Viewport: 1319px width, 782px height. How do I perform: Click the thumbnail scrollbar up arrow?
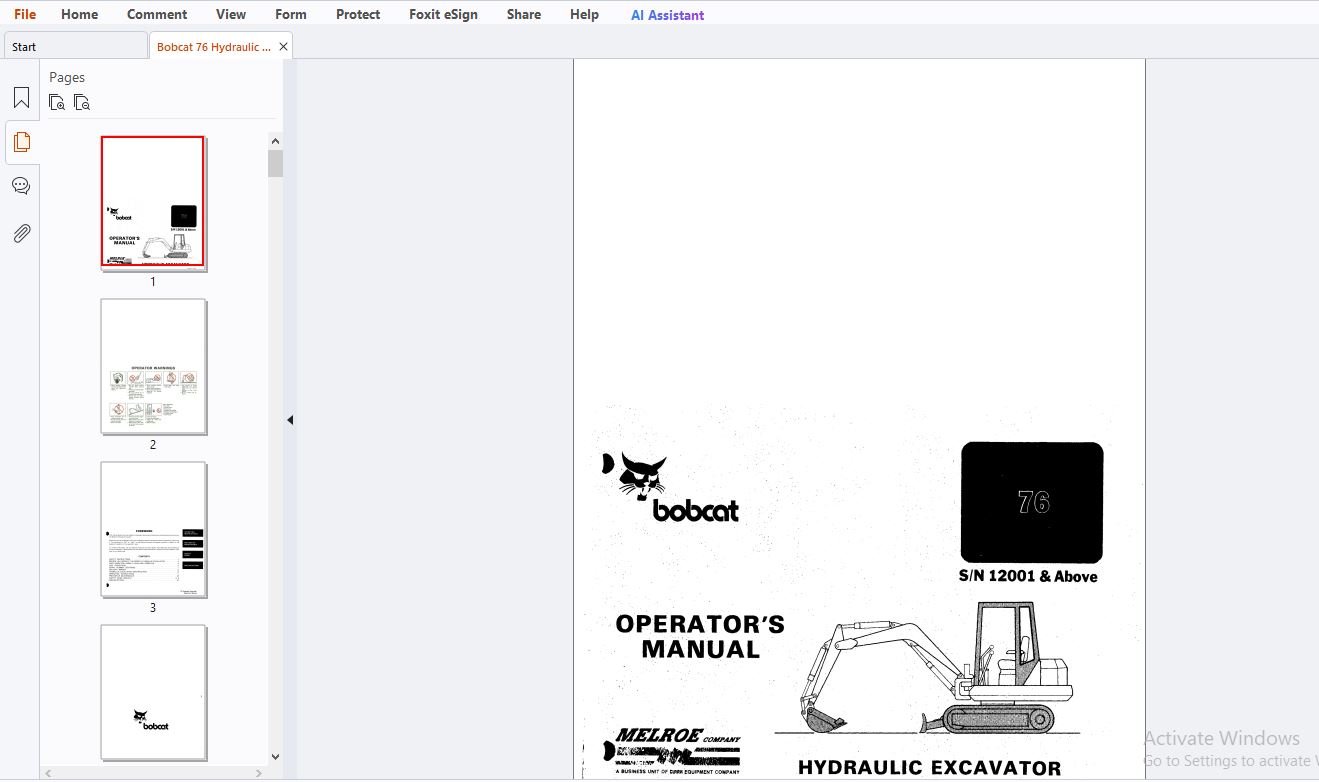point(275,140)
